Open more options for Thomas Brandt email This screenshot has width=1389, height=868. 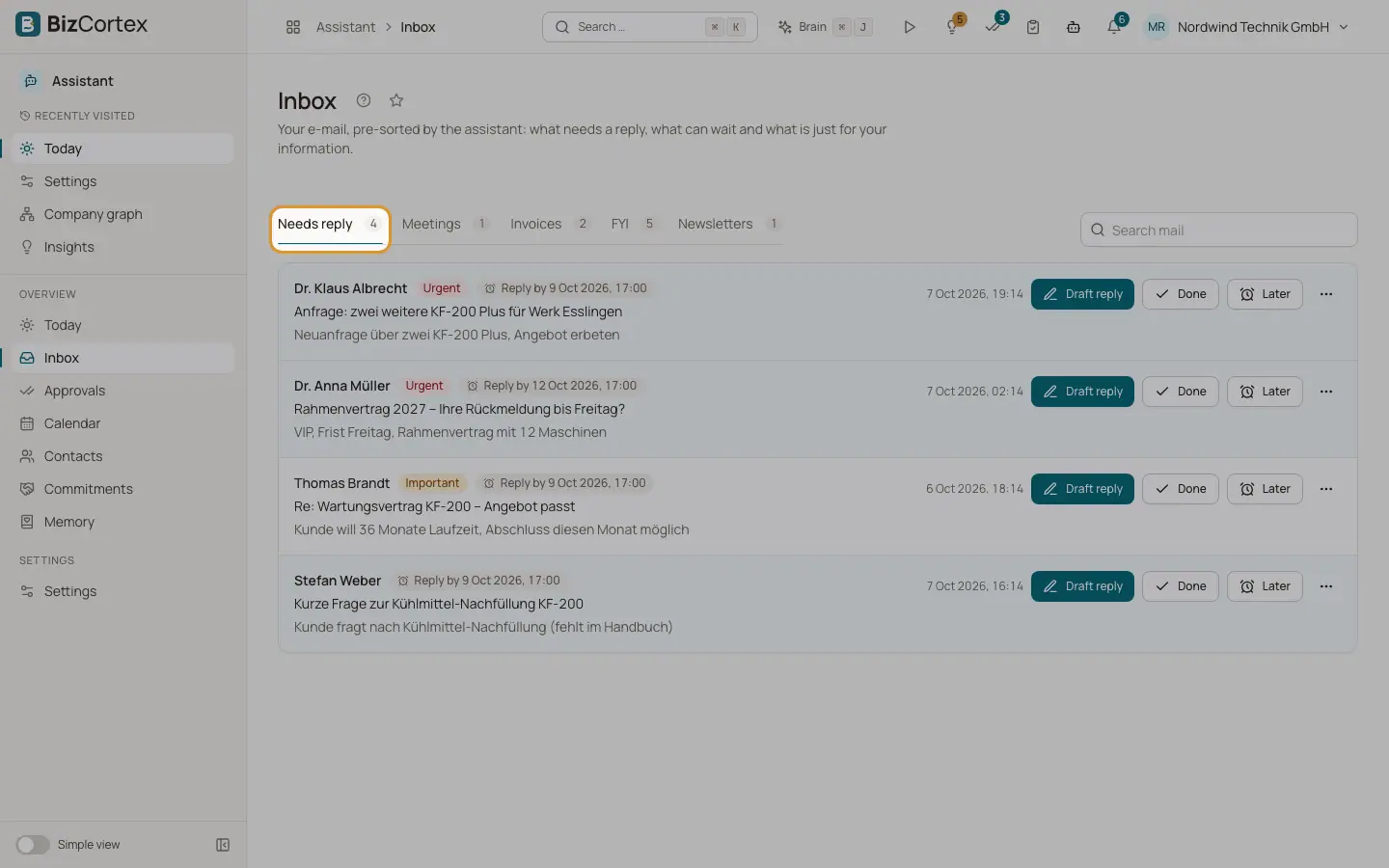pos(1326,489)
